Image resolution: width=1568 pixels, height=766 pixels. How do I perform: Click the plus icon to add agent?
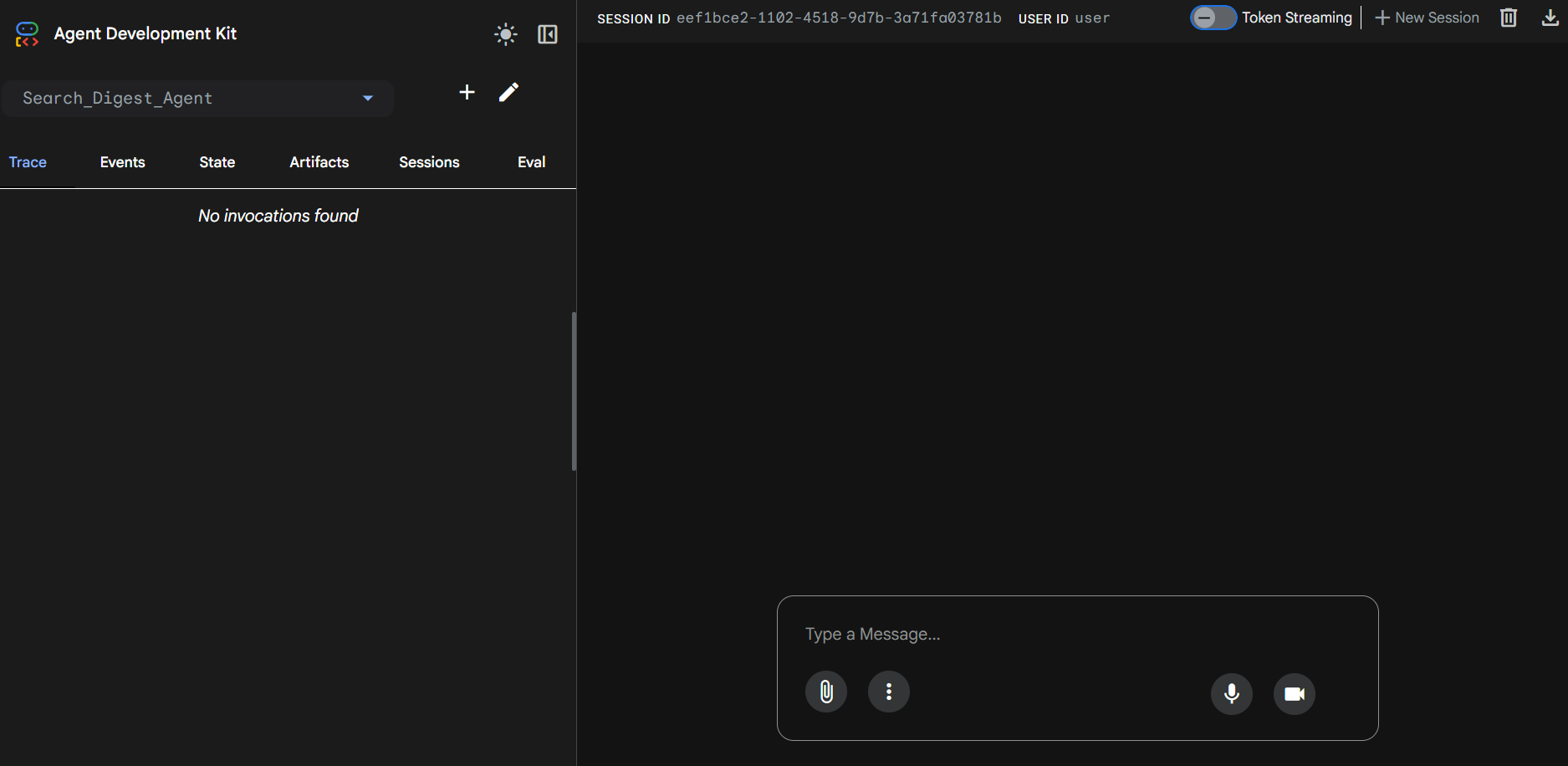click(x=467, y=93)
